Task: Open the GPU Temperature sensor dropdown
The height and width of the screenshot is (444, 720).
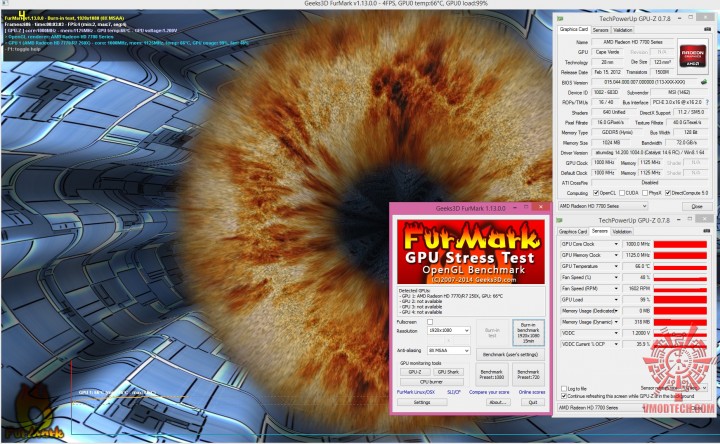Action: click(x=616, y=266)
